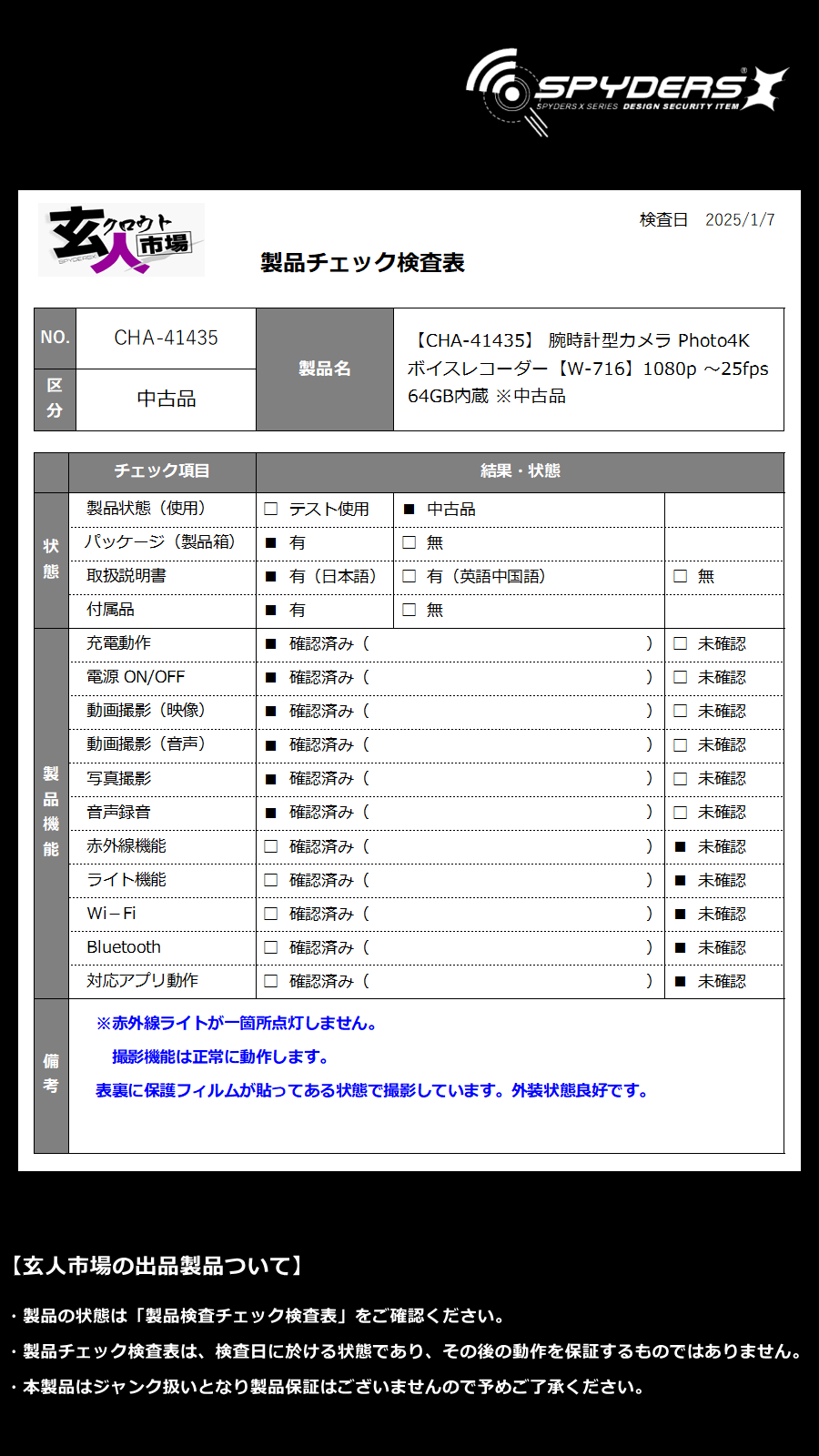Tick the テスト使用 checkbox

point(270,509)
